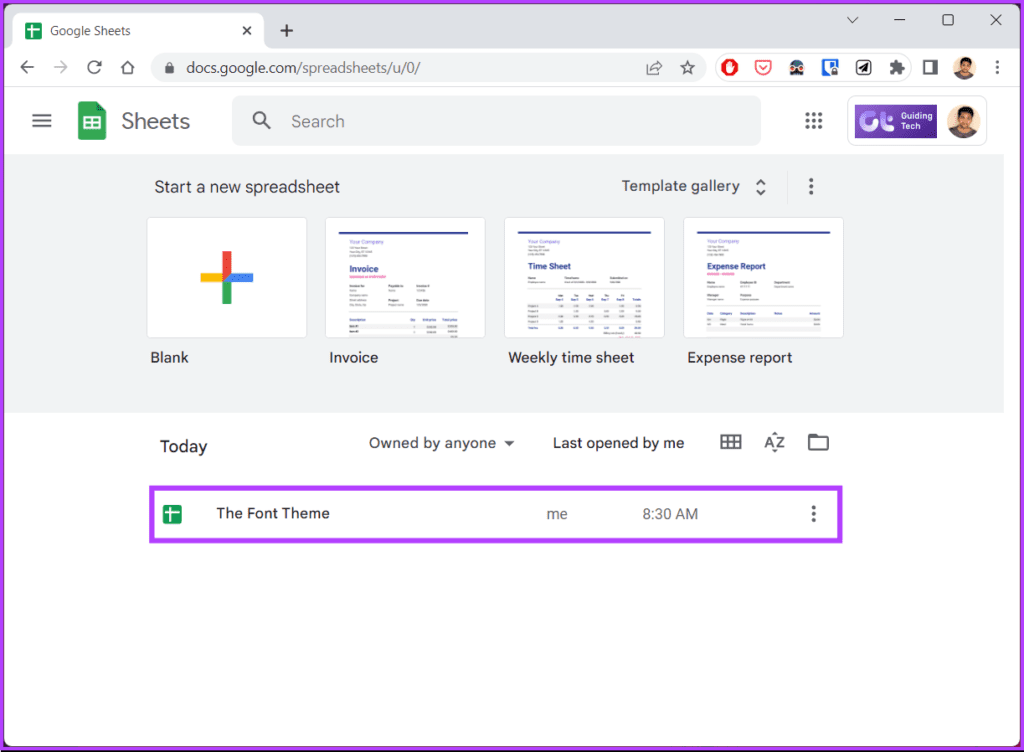The height and width of the screenshot is (752, 1024).
Task: Open a new browser tab
Action: [x=287, y=31]
